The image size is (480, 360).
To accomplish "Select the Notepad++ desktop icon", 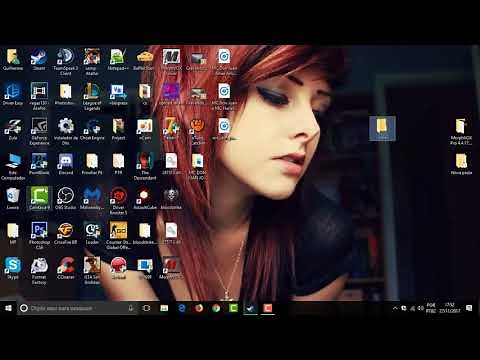I will tap(118, 59).
